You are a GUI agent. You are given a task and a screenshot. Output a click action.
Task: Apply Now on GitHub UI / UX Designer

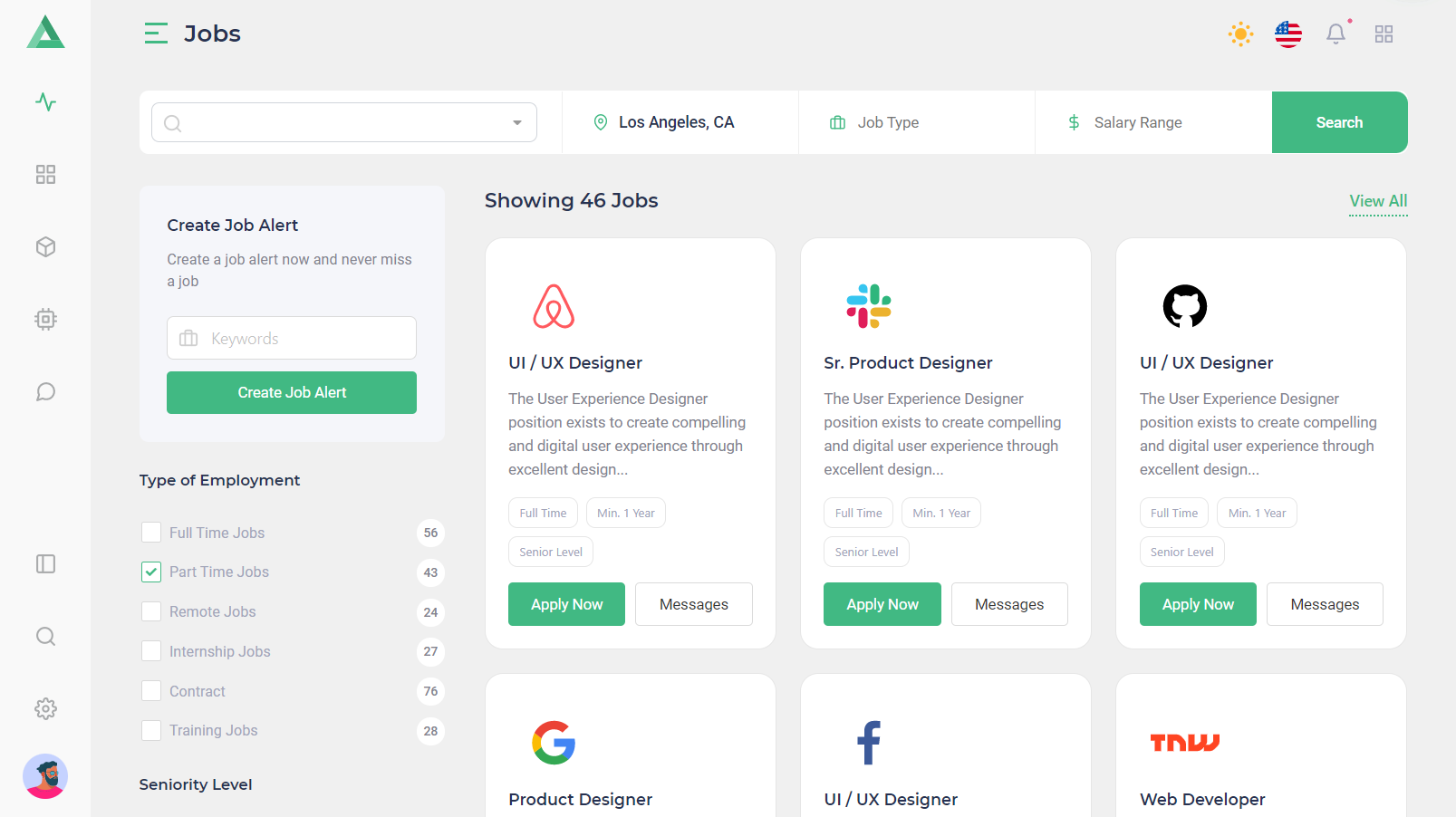point(1198,604)
